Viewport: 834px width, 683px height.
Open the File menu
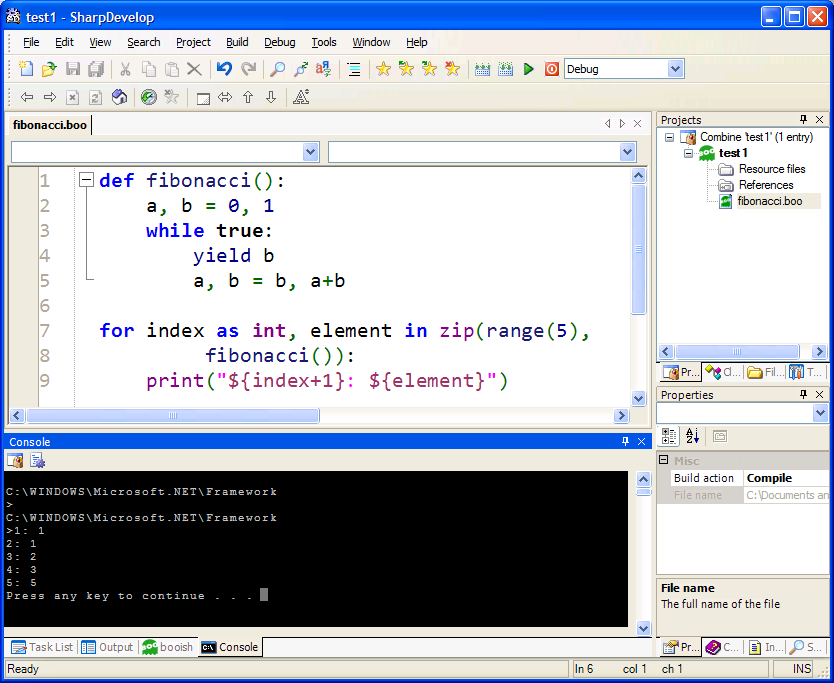coord(31,42)
